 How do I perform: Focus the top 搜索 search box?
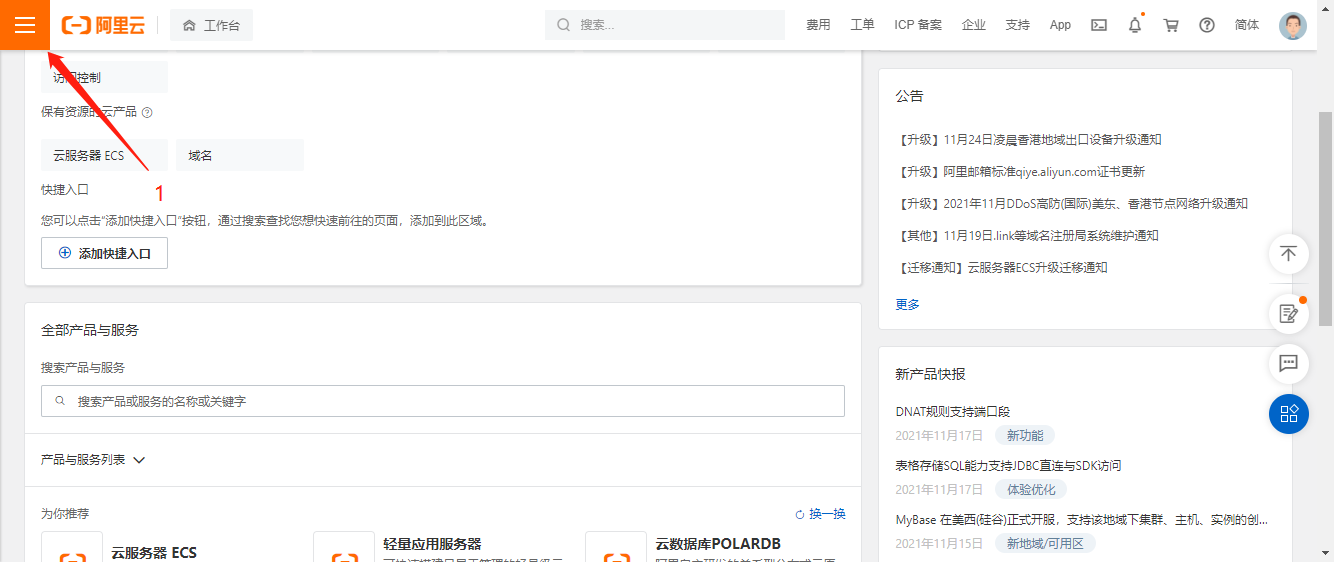click(665, 25)
